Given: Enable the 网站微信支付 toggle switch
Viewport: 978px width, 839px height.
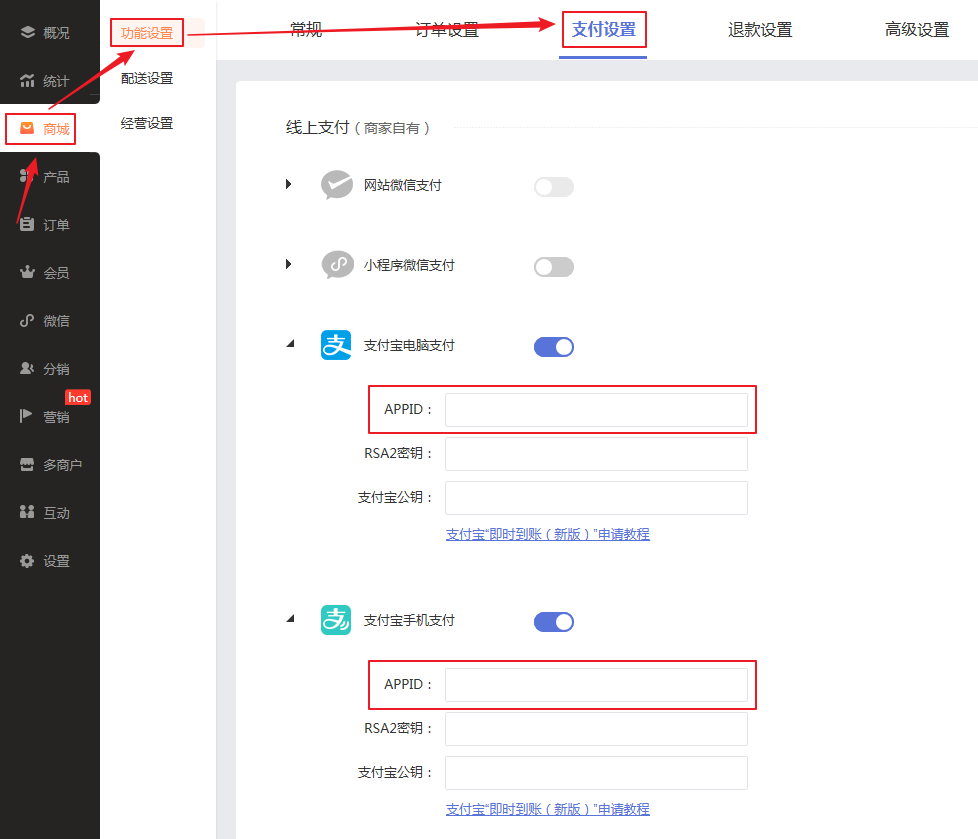Looking at the screenshot, I should tap(553, 187).
